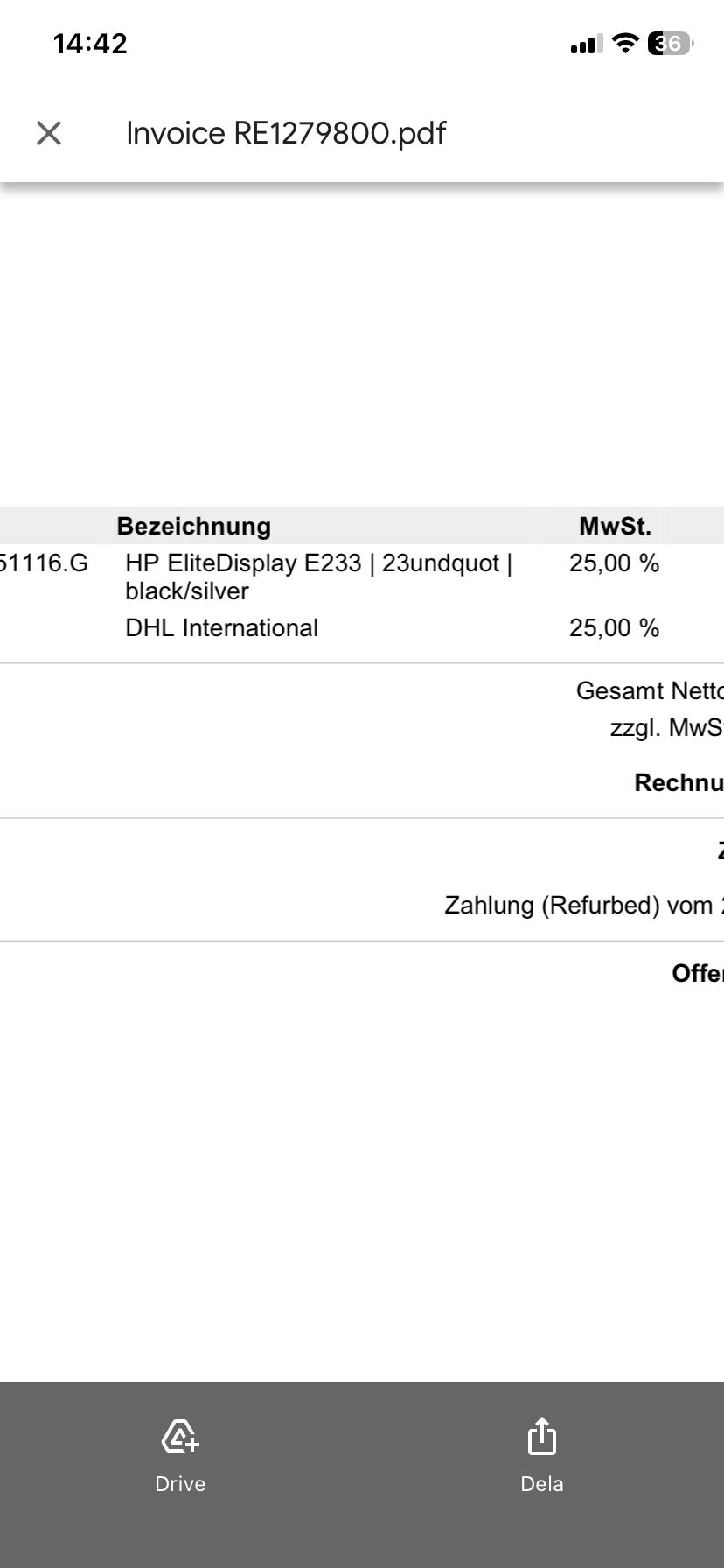
Task: Select the HP EliteDisplay E233 line item
Action: coord(320,577)
